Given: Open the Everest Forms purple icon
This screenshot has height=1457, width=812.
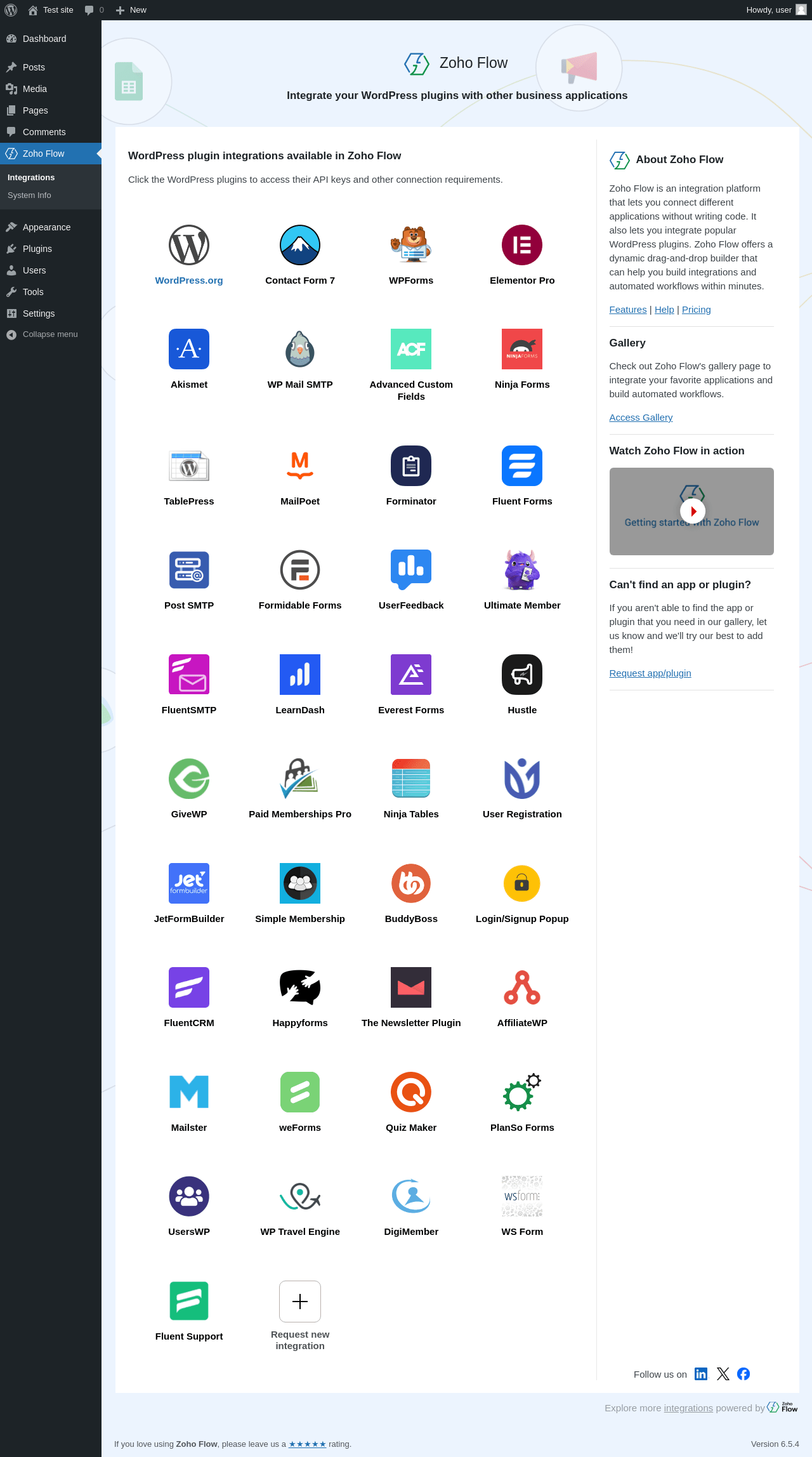Looking at the screenshot, I should (411, 675).
